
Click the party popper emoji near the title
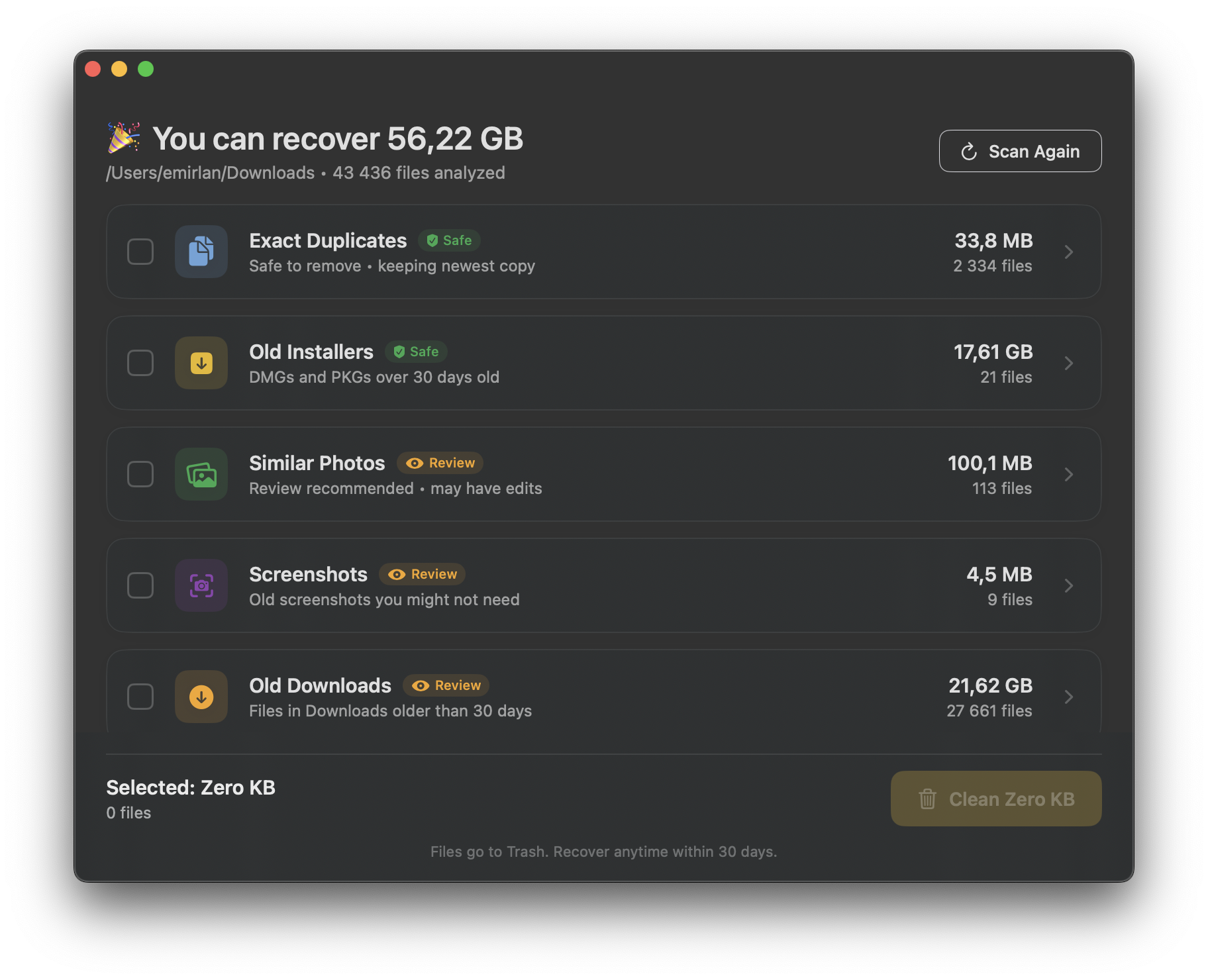[122, 138]
